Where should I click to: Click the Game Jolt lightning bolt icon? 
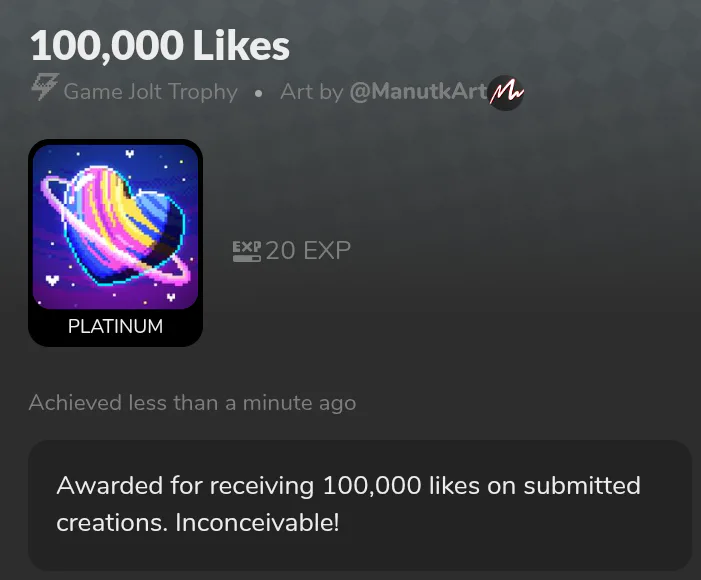point(45,87)
